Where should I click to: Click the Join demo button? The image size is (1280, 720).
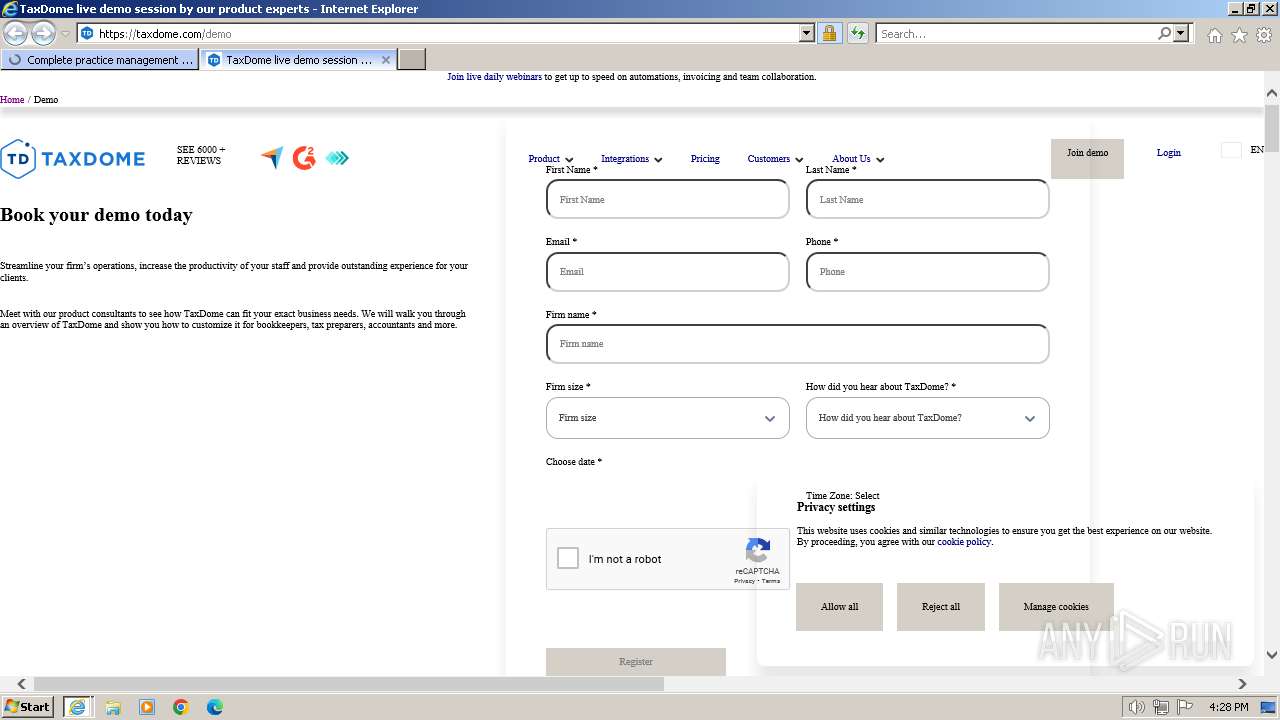(1087, 158)
